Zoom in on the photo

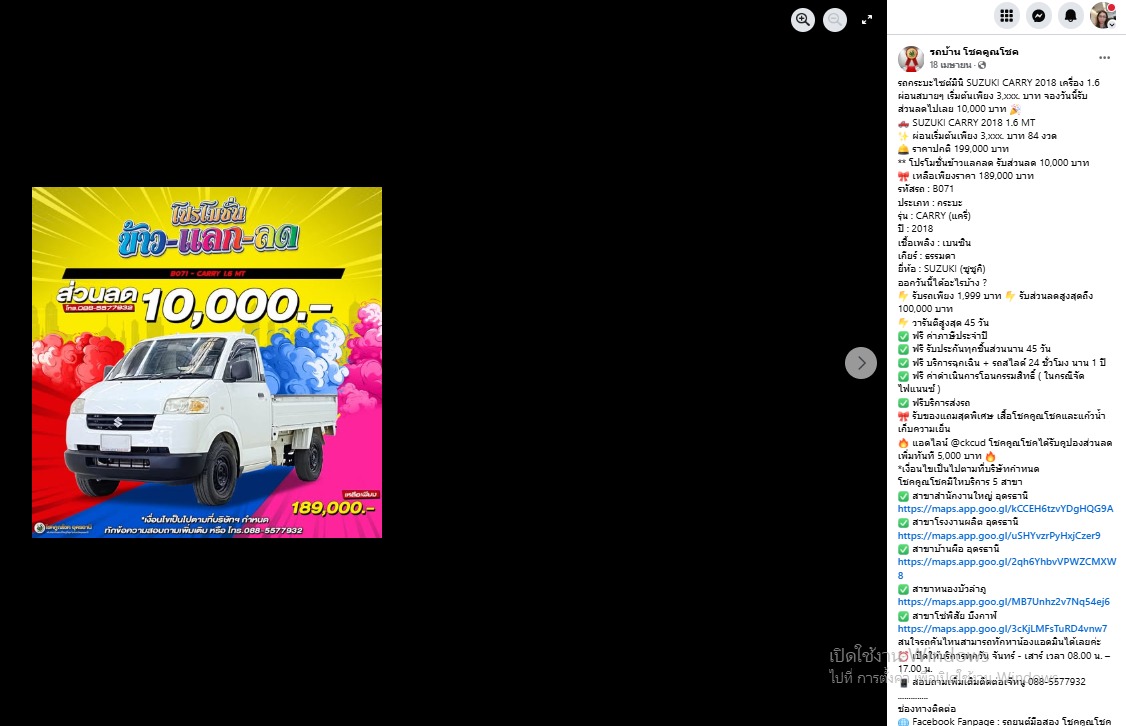pos(803,19)
